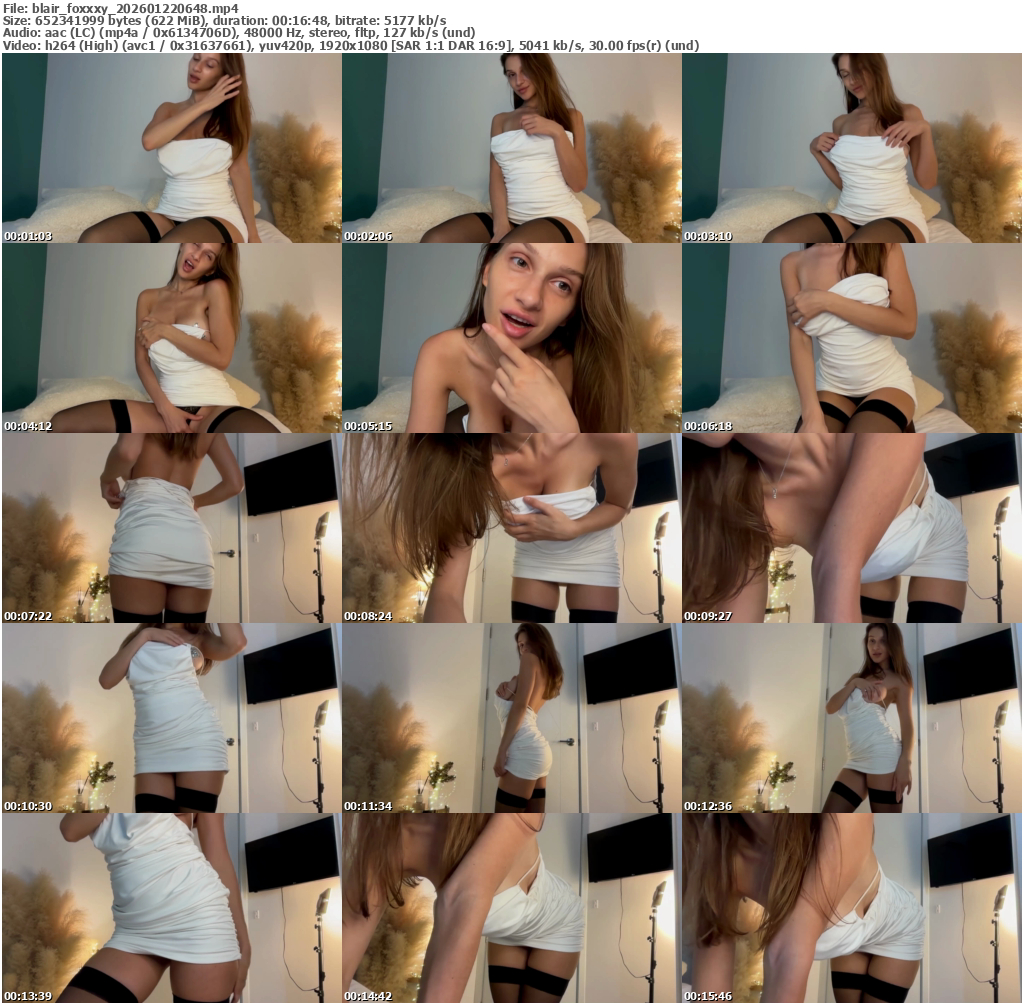Click the 'aac (LC)' audio codec text
Image resolution: width=1024 pixels, height=1003 pixels.
point(70,33)
